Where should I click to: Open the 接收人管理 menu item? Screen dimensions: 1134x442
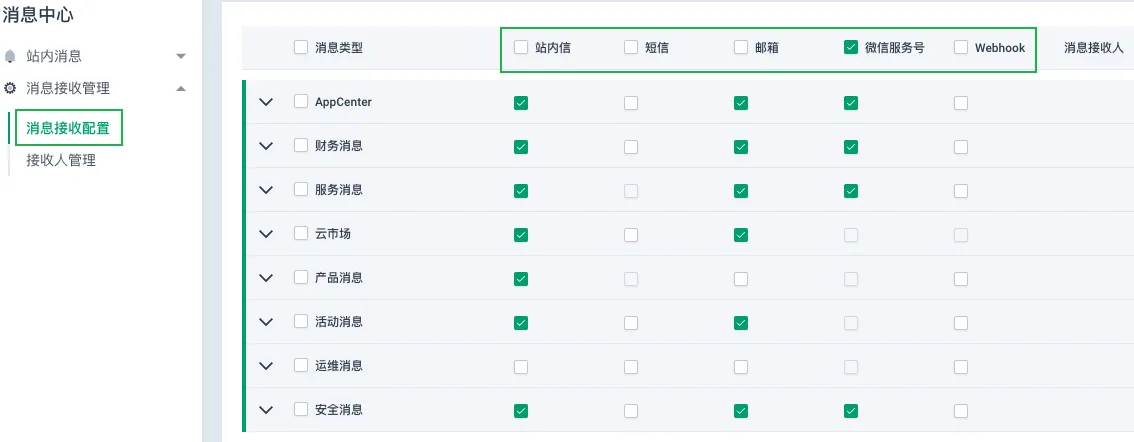61,161
